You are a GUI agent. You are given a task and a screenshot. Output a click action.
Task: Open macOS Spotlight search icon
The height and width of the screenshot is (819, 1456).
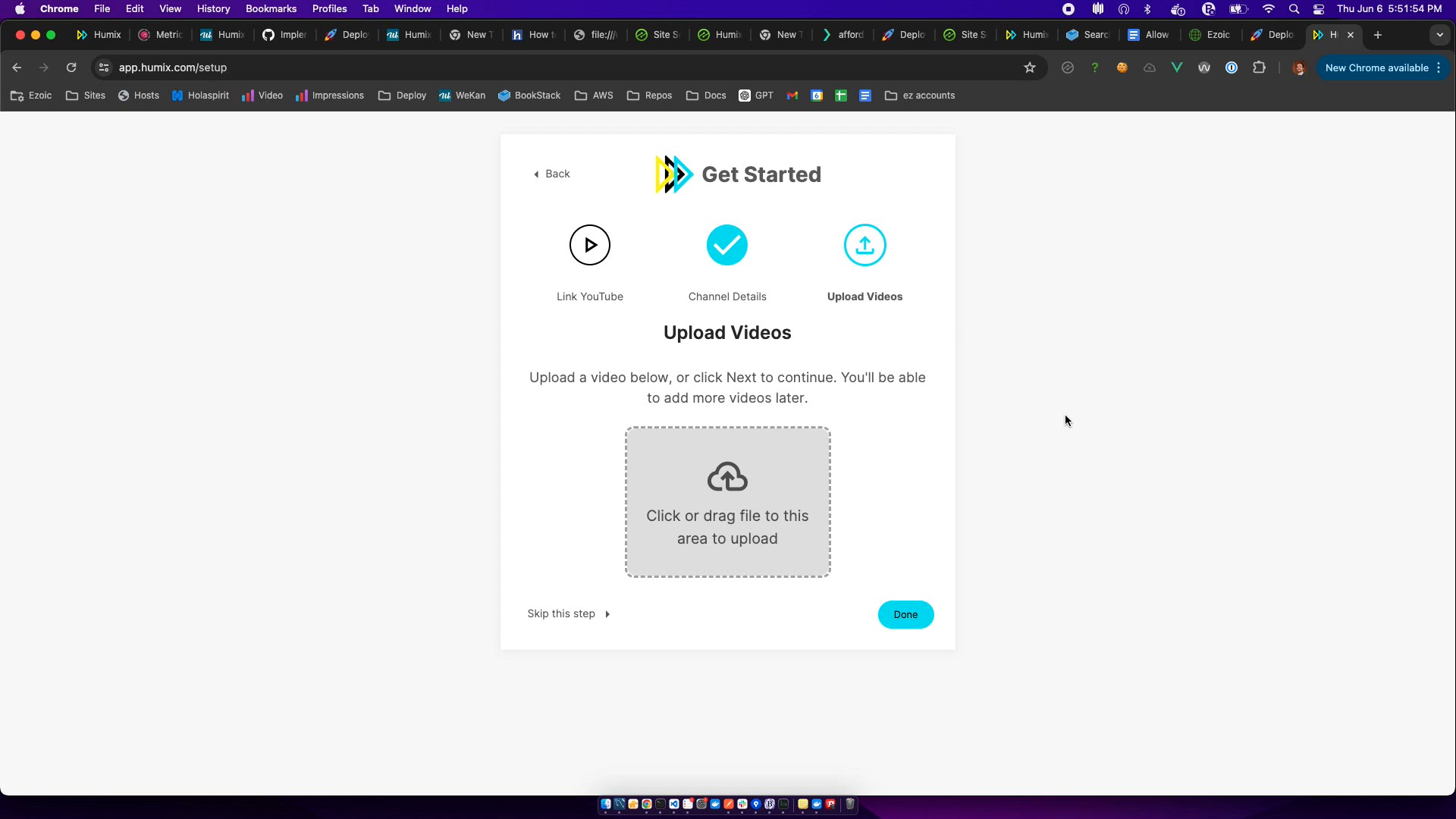(1294, 9)
